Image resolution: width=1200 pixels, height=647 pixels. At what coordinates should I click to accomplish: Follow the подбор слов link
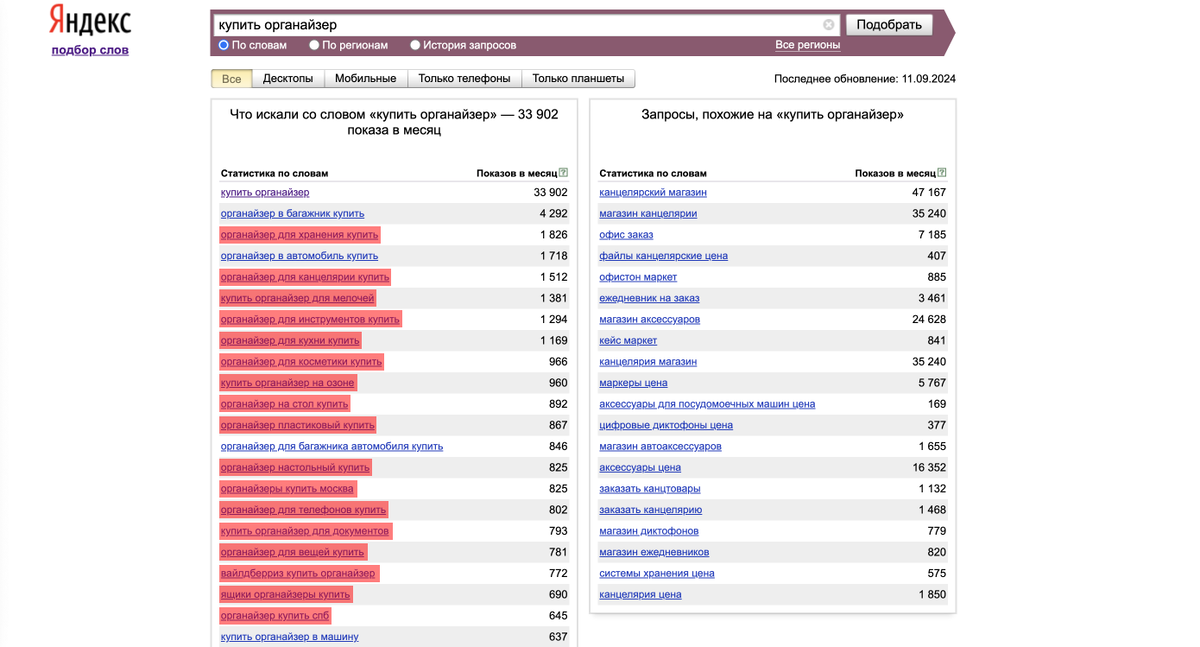pyautogui.click(x=90, y=50)
